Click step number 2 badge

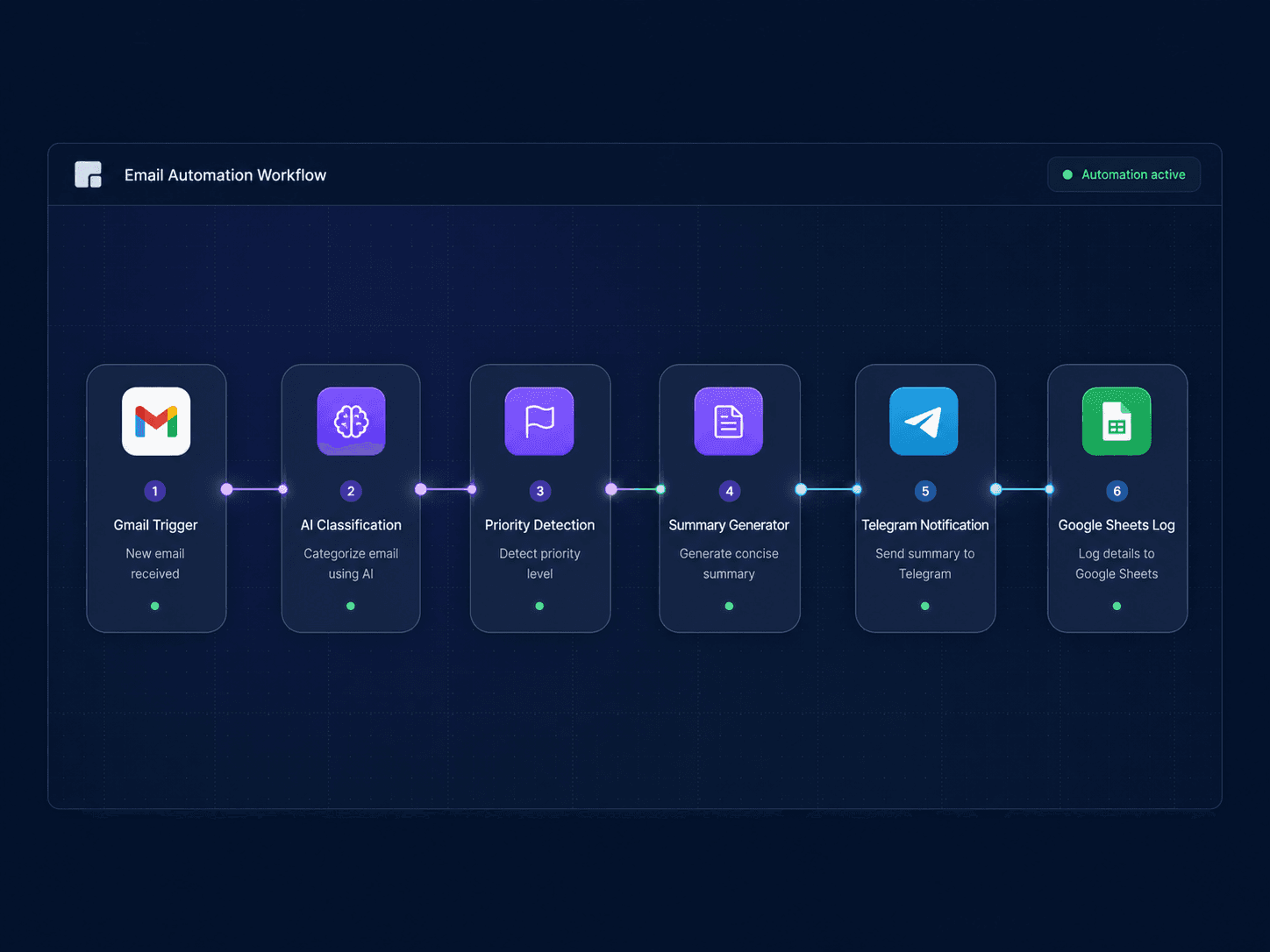coord(351,491)
